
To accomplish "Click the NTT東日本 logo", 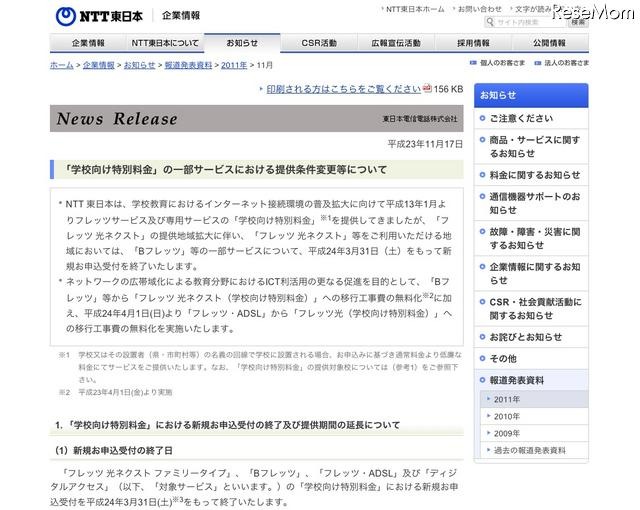I will [x=99, y=16].
